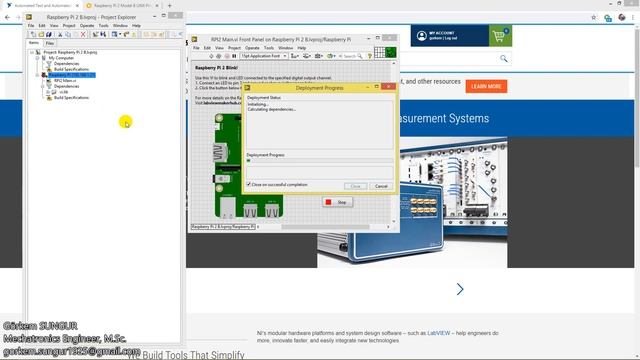Switch to Files tab in Project Explorer
Image resolution: width=640 pixels, height=360 pixels.
click(50, 43)
